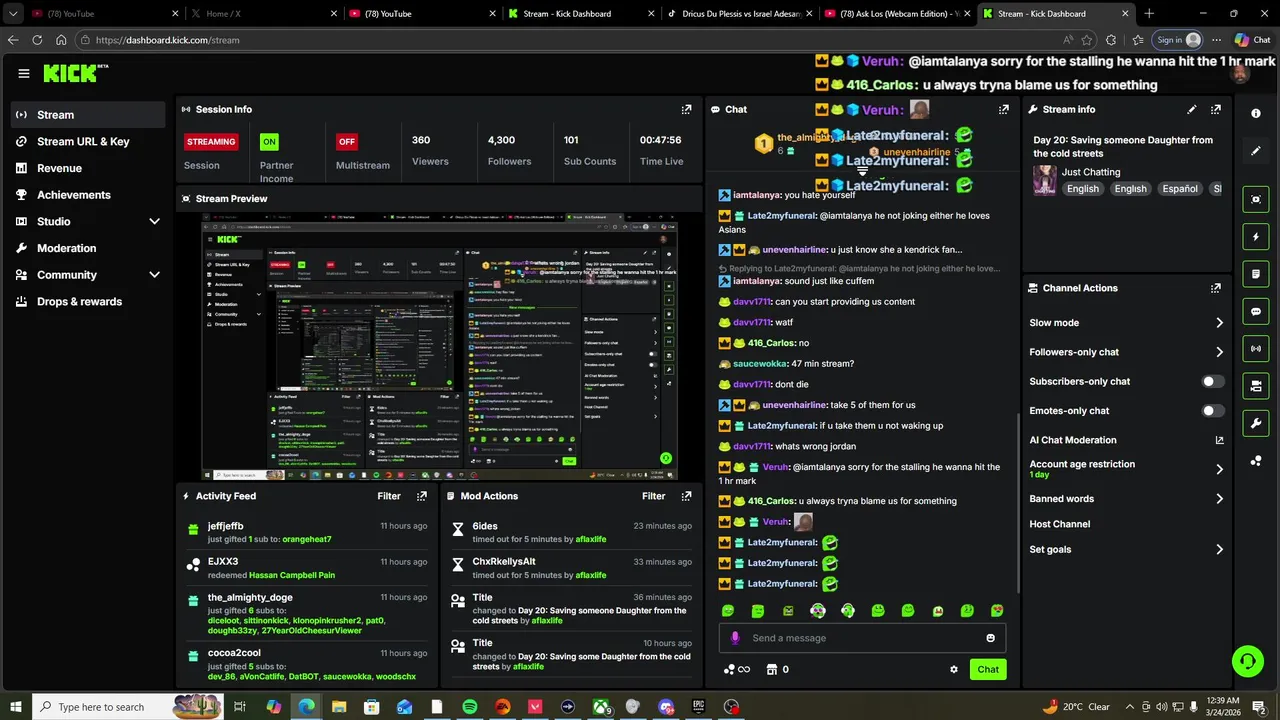
Task: Pop out the Mod Actions panel
Action: (686, 496)
